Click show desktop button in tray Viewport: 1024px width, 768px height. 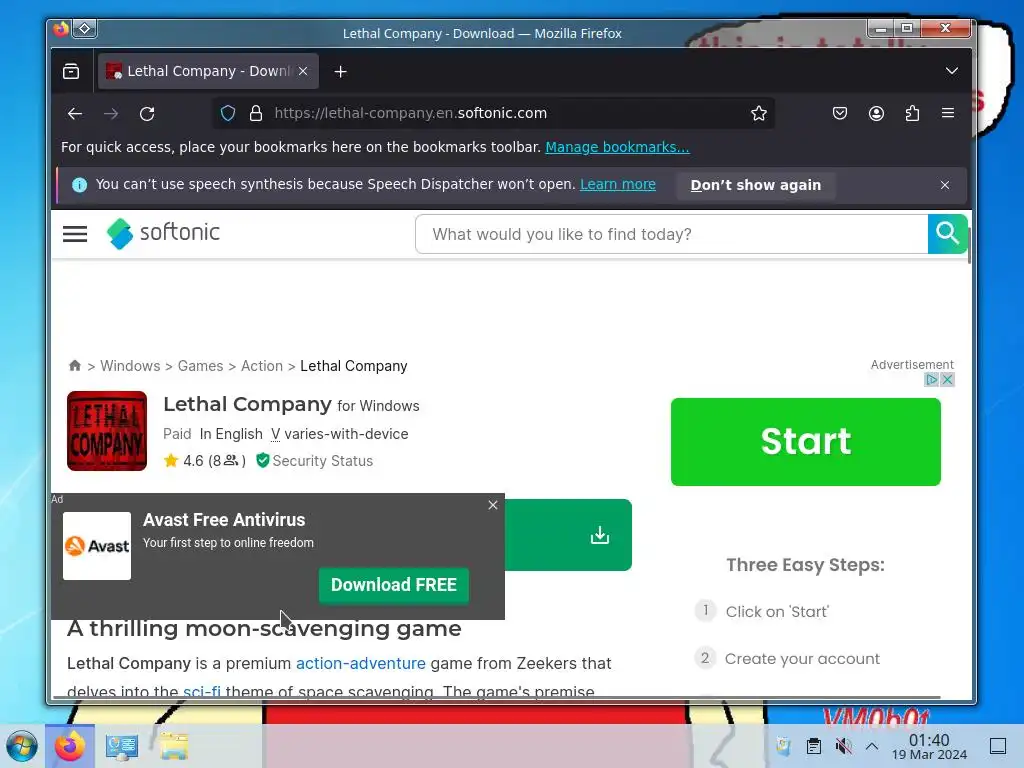pyautogui.click(x=998, y=746)
